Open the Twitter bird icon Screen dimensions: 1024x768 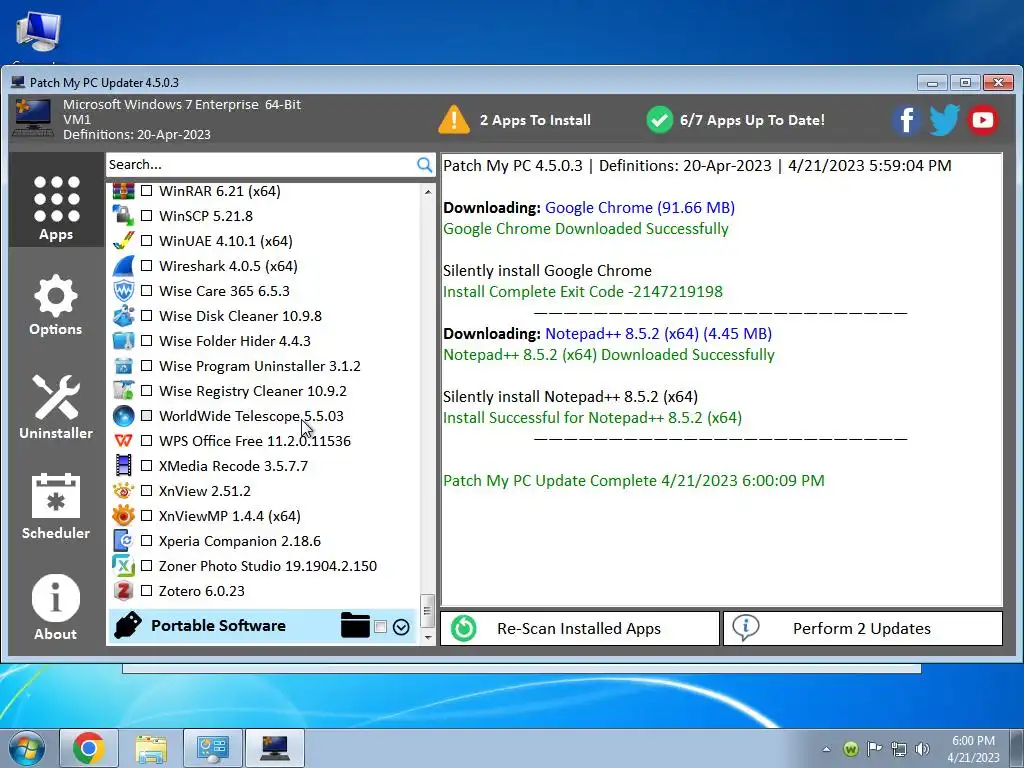pos(944,120)
